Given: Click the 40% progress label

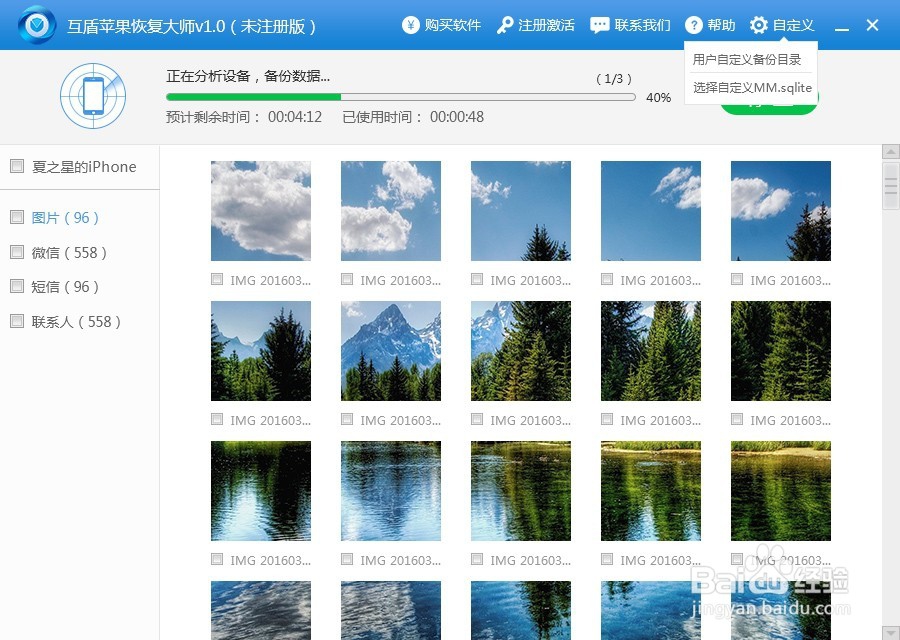Looking at the screenshot, I should click(x=658, y=98).
